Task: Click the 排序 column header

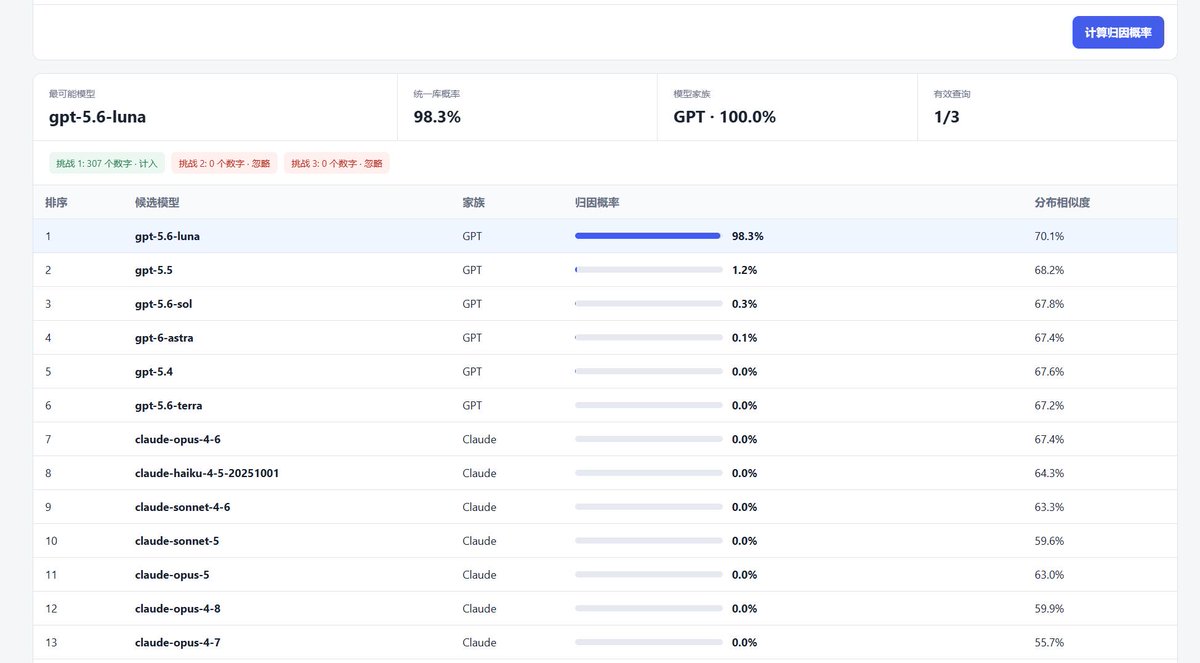Action: (x=56, y=202)
